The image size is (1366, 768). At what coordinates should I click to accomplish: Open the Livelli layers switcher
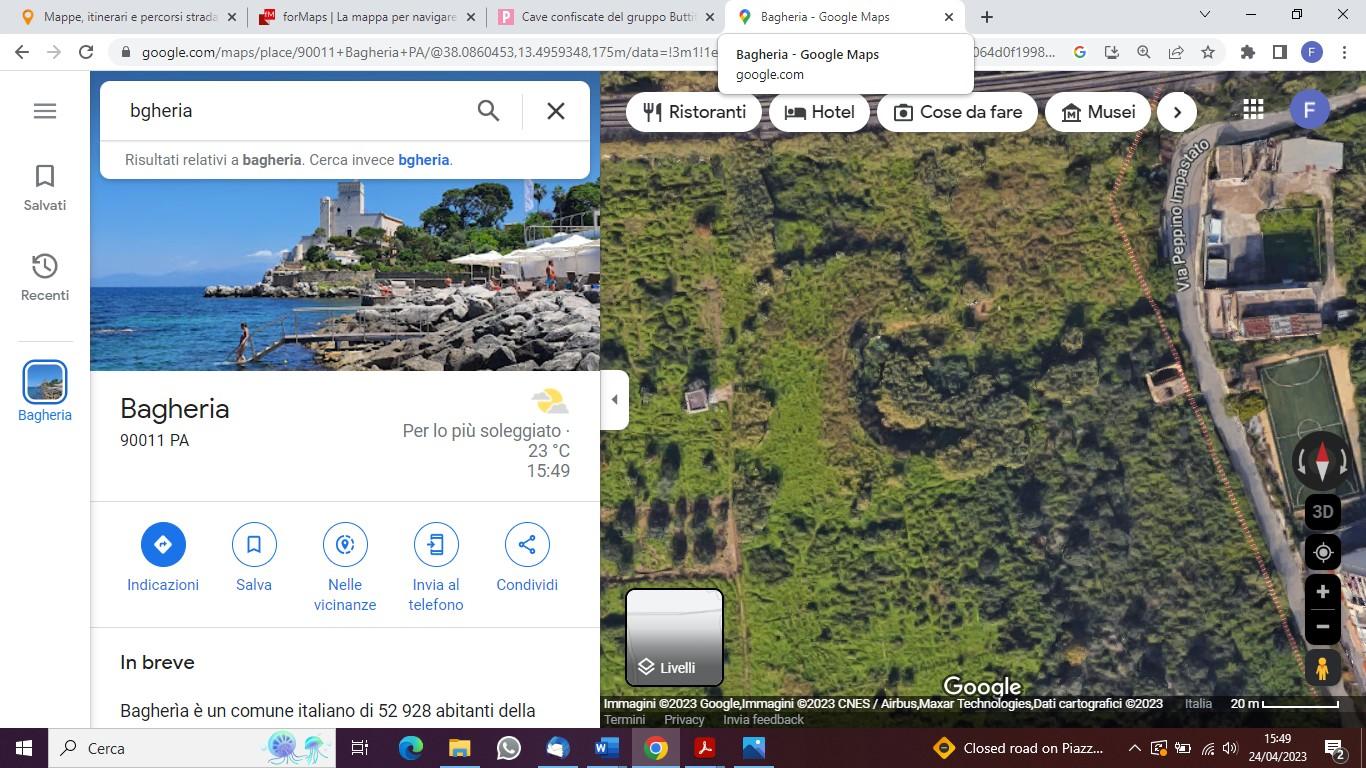click(x=674, y=638)
